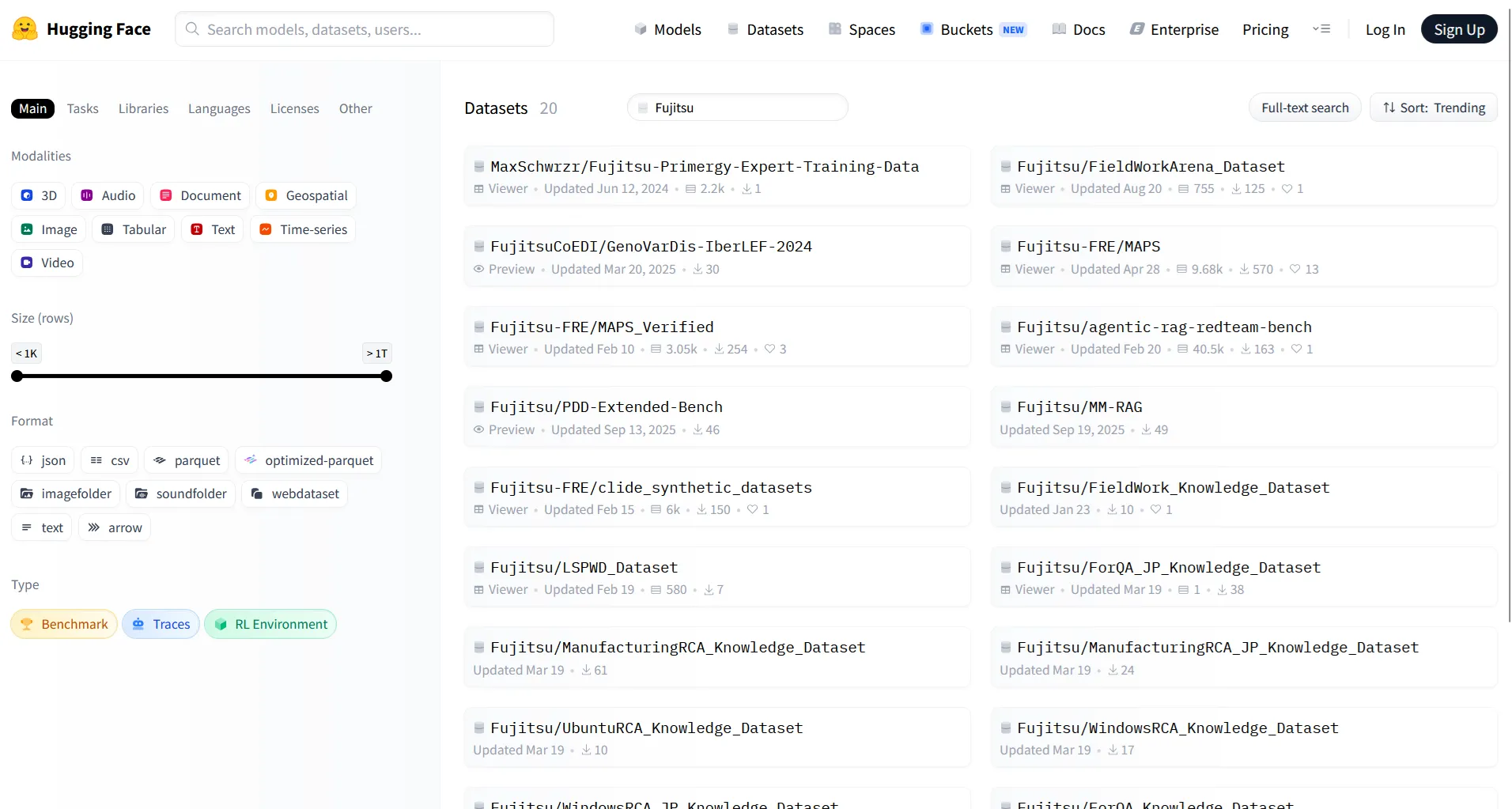Click the imagefolder format icon
Screen dimensions: 1512x809
pyautogui.click(x=27, y=493)
